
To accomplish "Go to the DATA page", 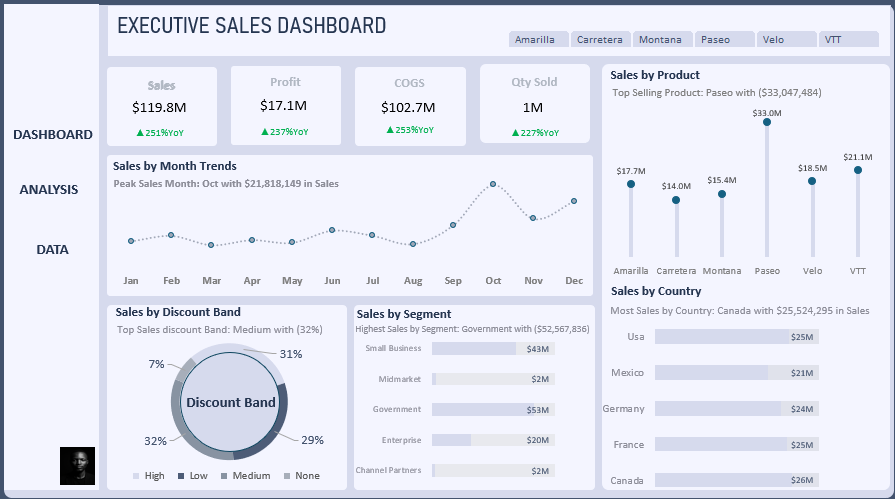I will click(x=53, y=250).
